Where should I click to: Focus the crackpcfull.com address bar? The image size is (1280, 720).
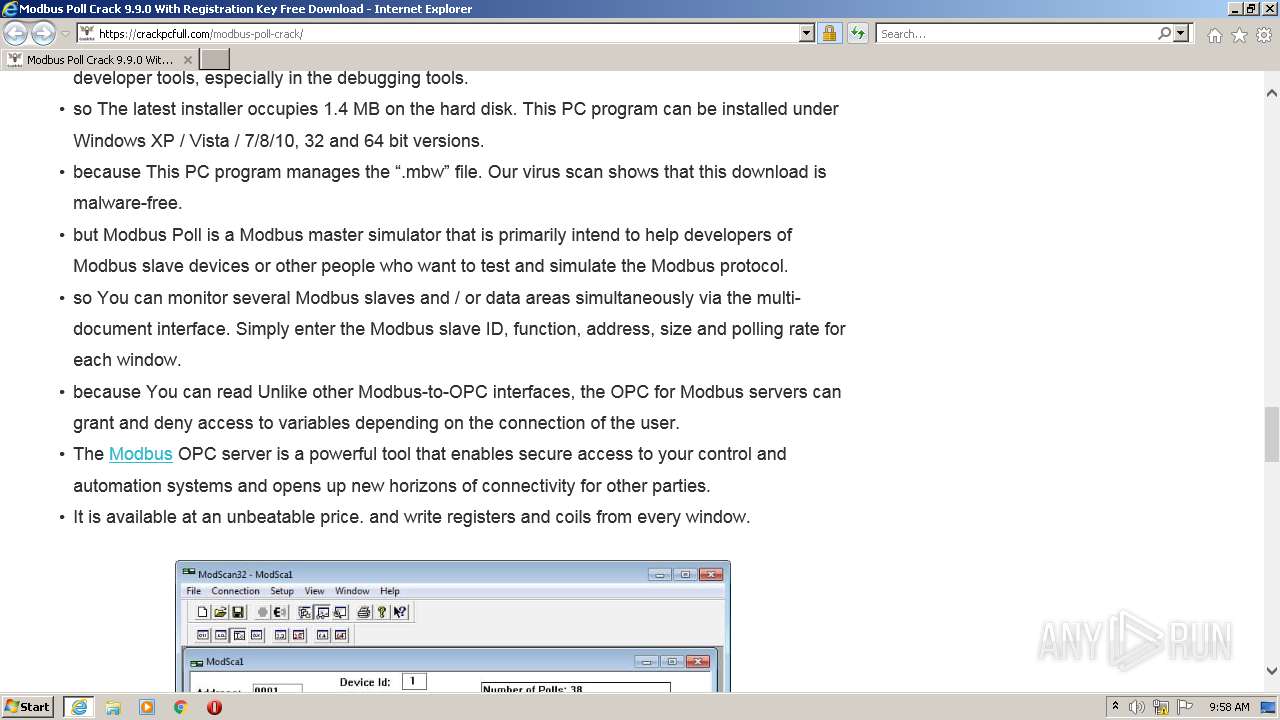coord(447,34)
